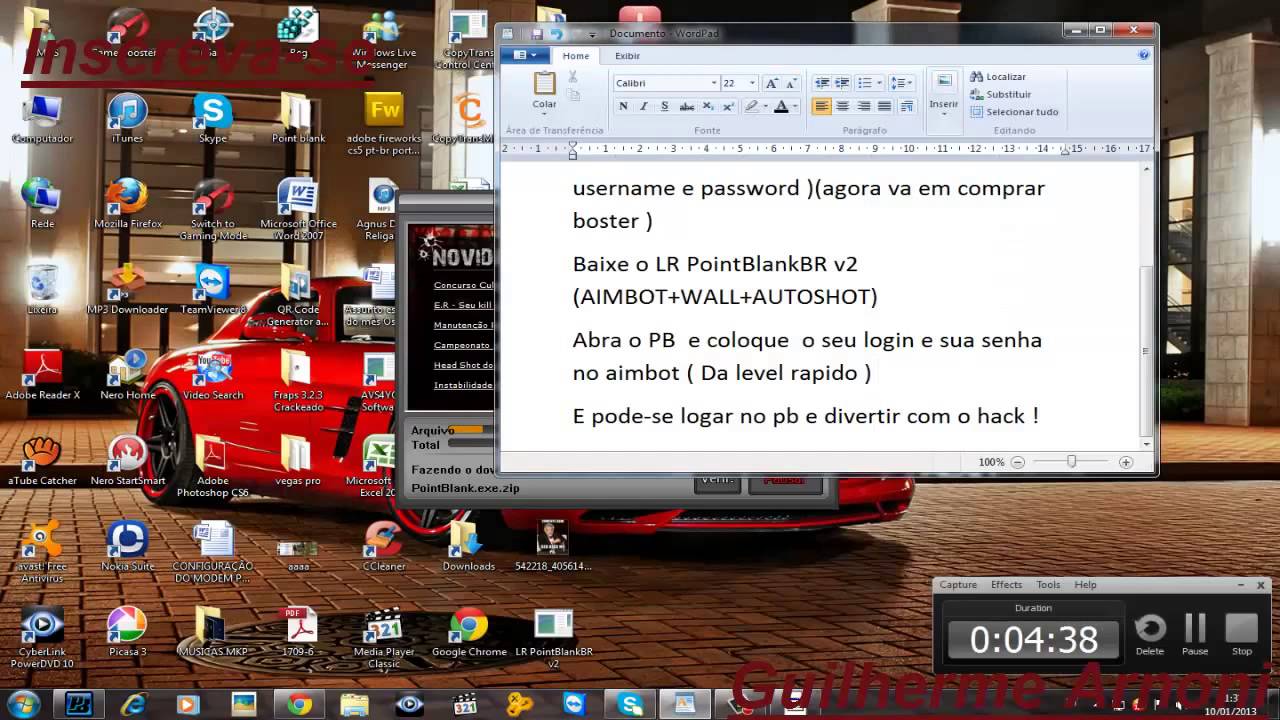Set paragraph alignment to center

point(843,106)
